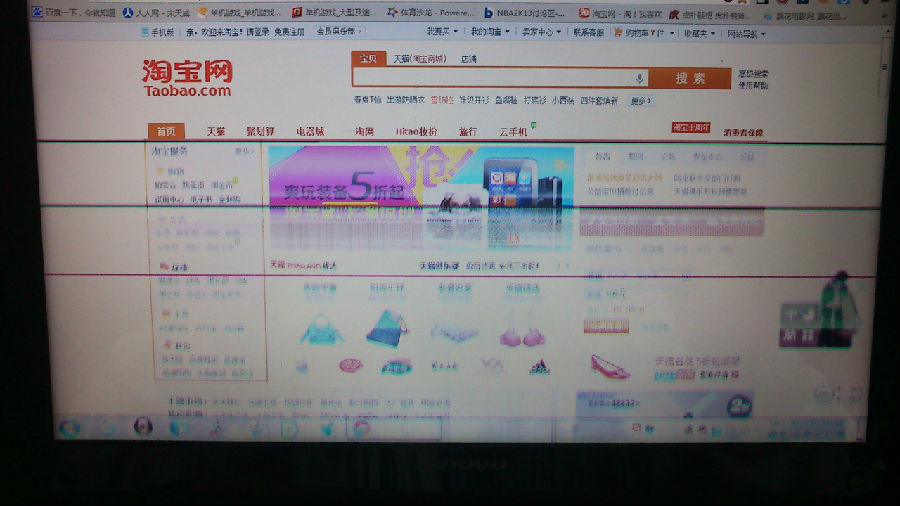Screen dimensions: 900x506
Task: Click the 高级搜索 link beside search button
Action: (753, 74)
